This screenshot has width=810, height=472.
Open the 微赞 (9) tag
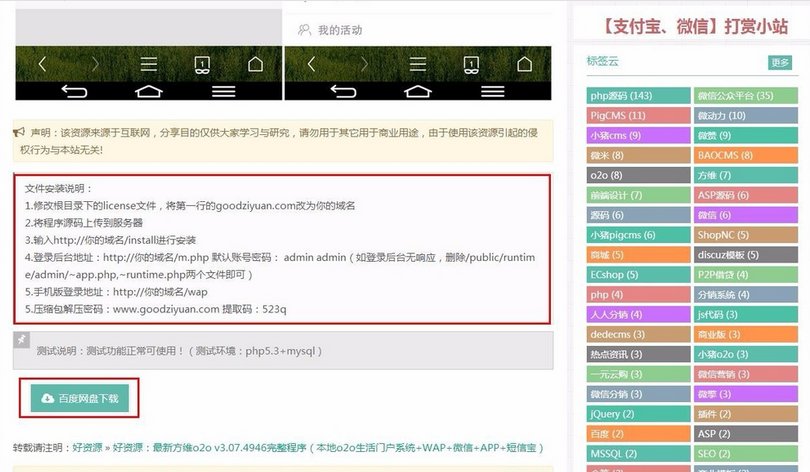[x=746, y=135]
